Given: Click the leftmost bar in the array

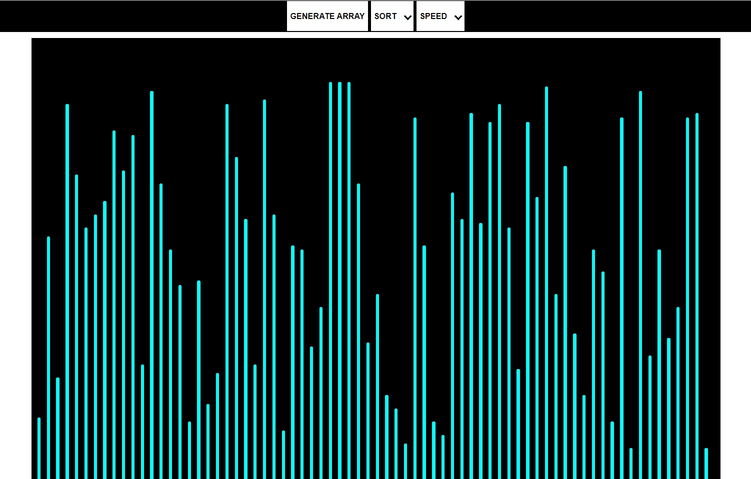Looking at the screenshot, I should (x=39, y=448).
